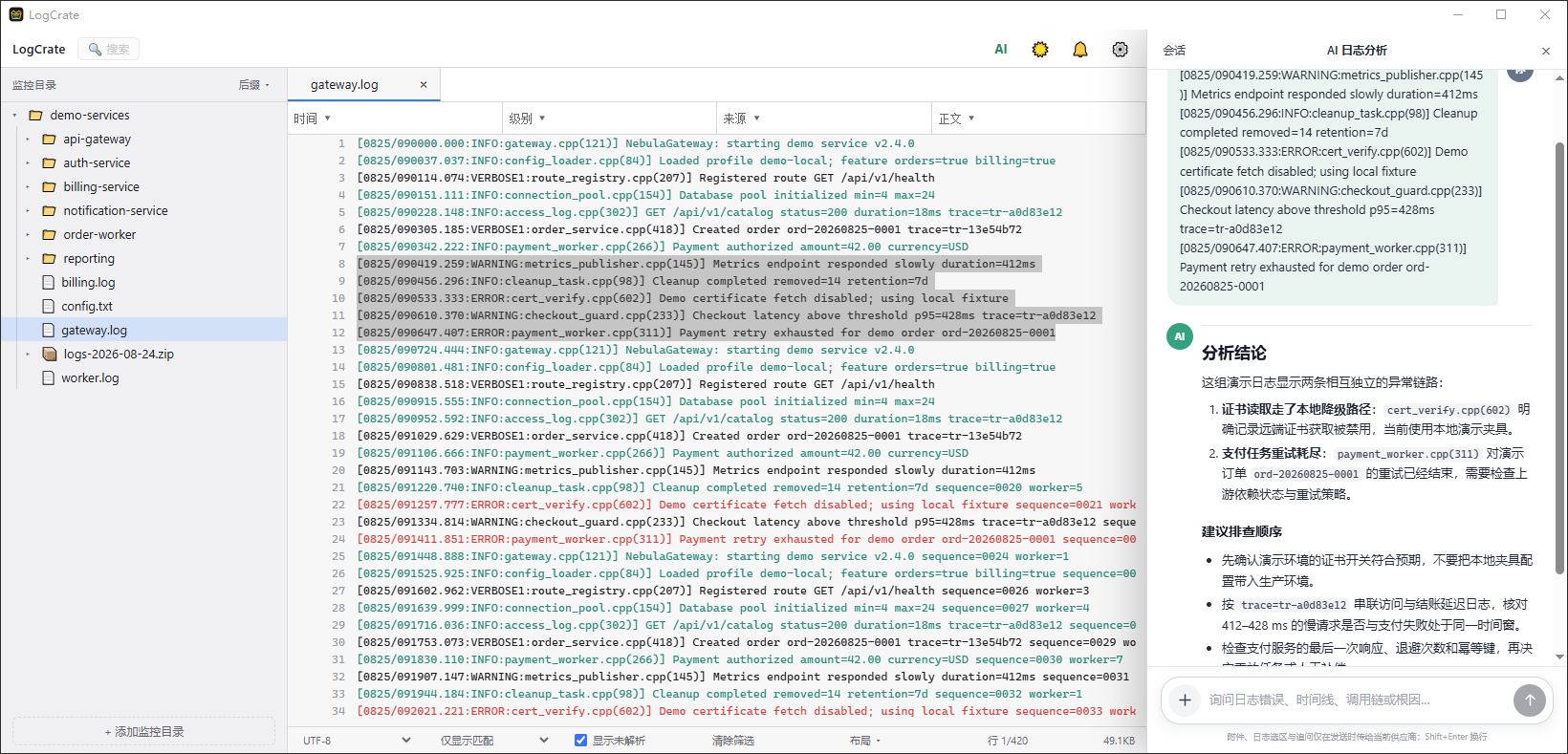
Task: Toggle the 显示未解析 checkbox
Action: [580, 740]
